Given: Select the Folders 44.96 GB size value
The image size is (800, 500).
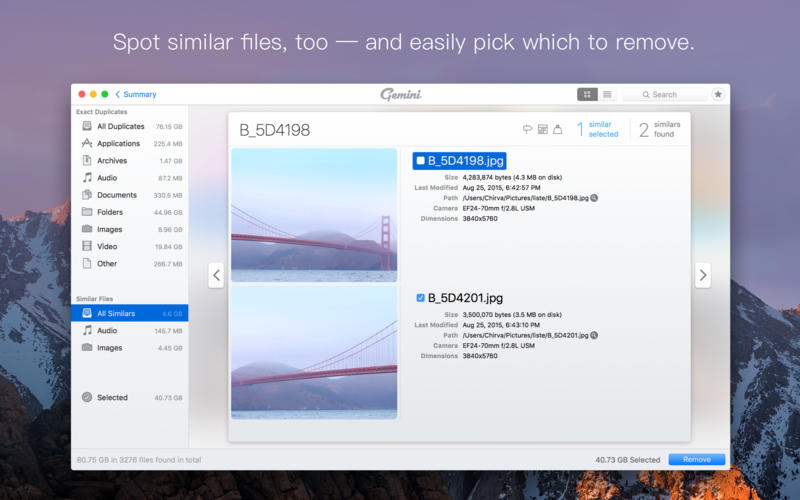Looking at the screenshot, I should [168, 213].
